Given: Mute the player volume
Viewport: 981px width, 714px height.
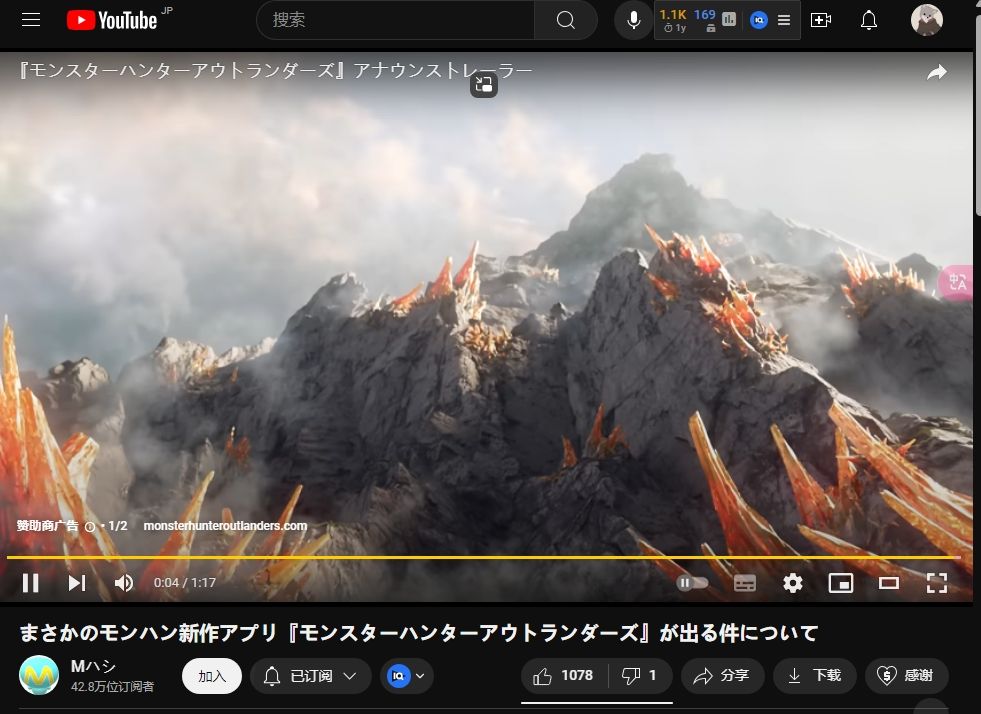Looking at the screenshot, I should click(x=124, y=583).
